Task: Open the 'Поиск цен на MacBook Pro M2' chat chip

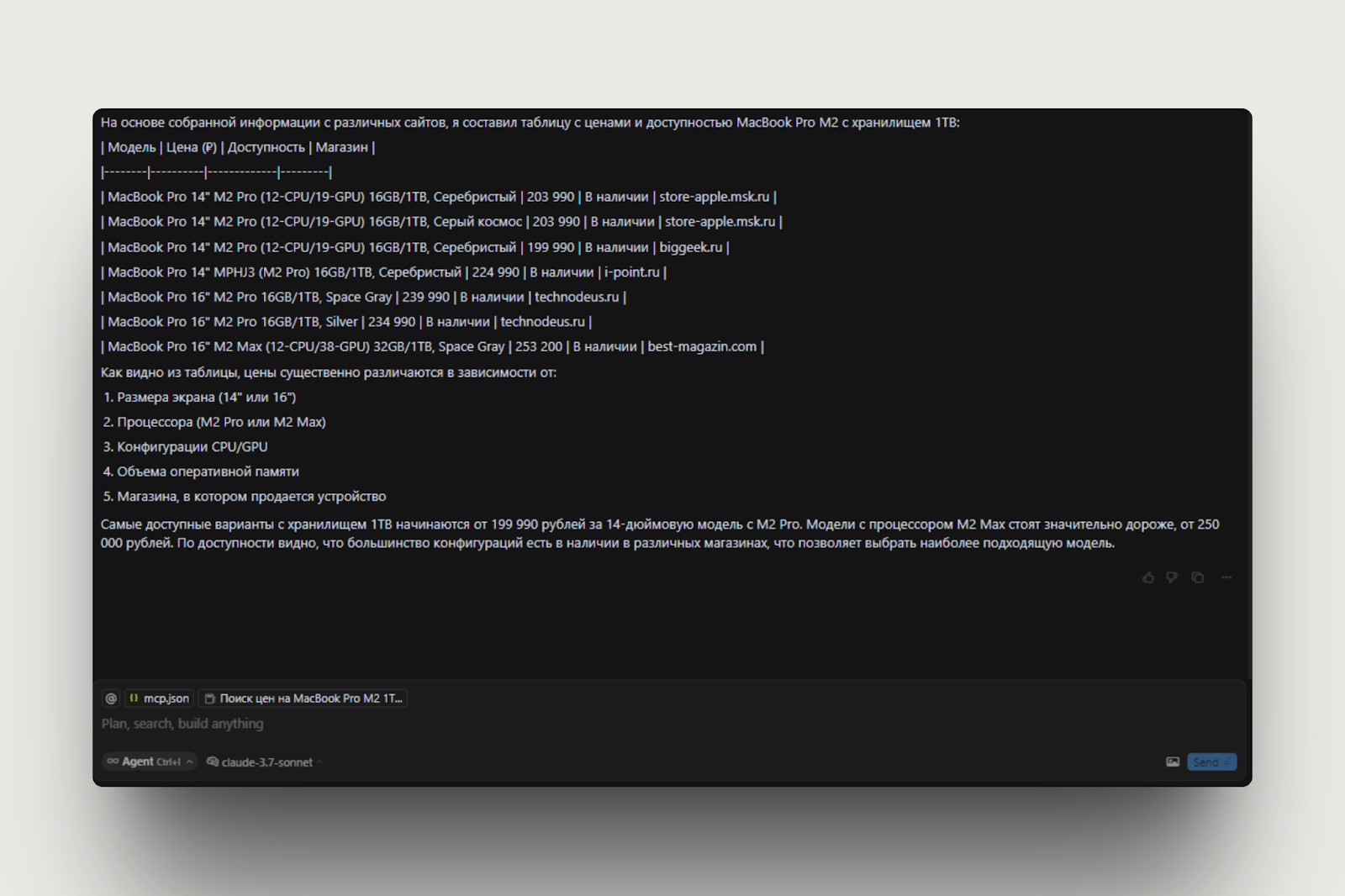Action: tap(303, 698)
